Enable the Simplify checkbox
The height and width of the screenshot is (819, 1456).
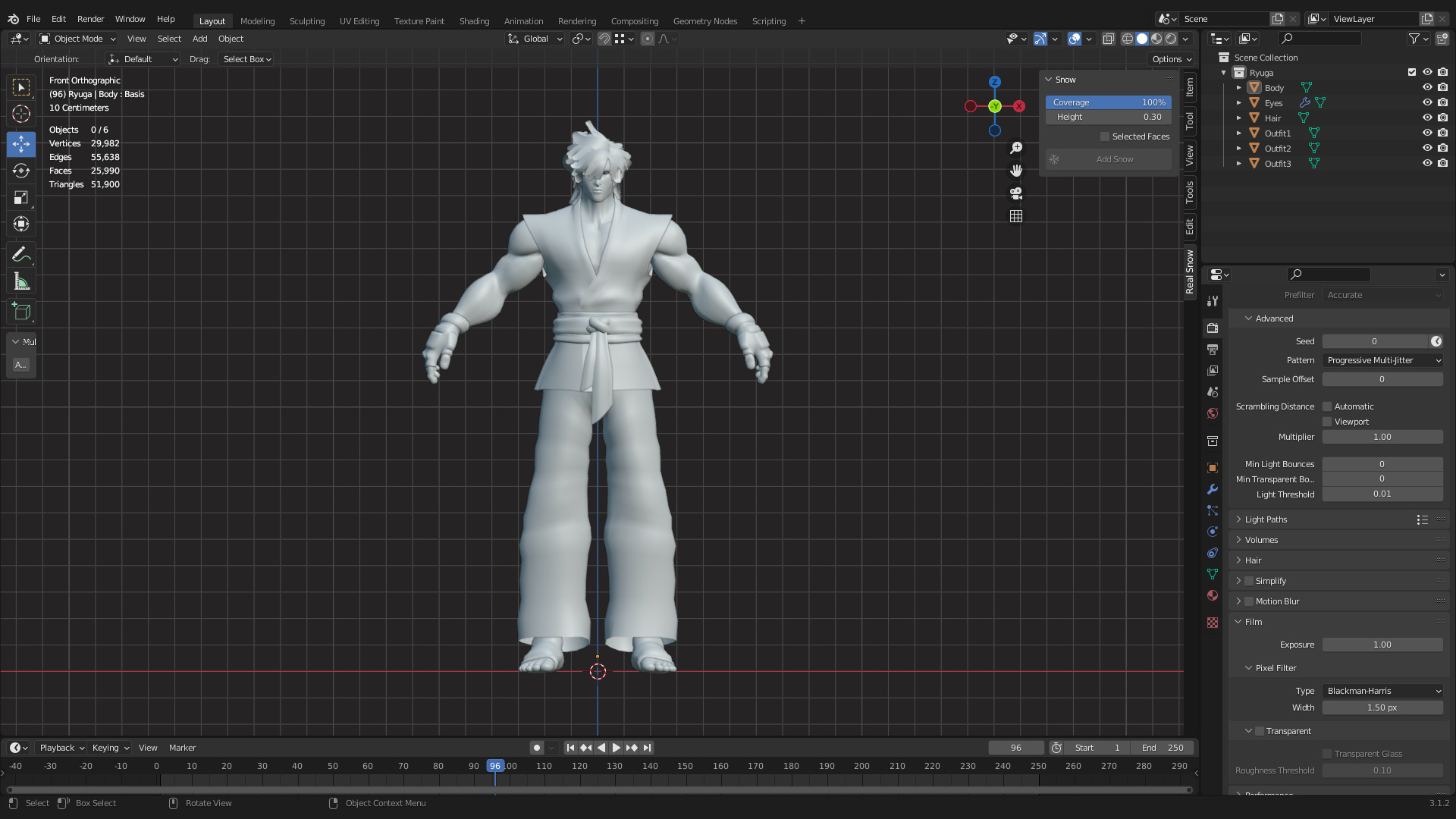coord(1249,581)
